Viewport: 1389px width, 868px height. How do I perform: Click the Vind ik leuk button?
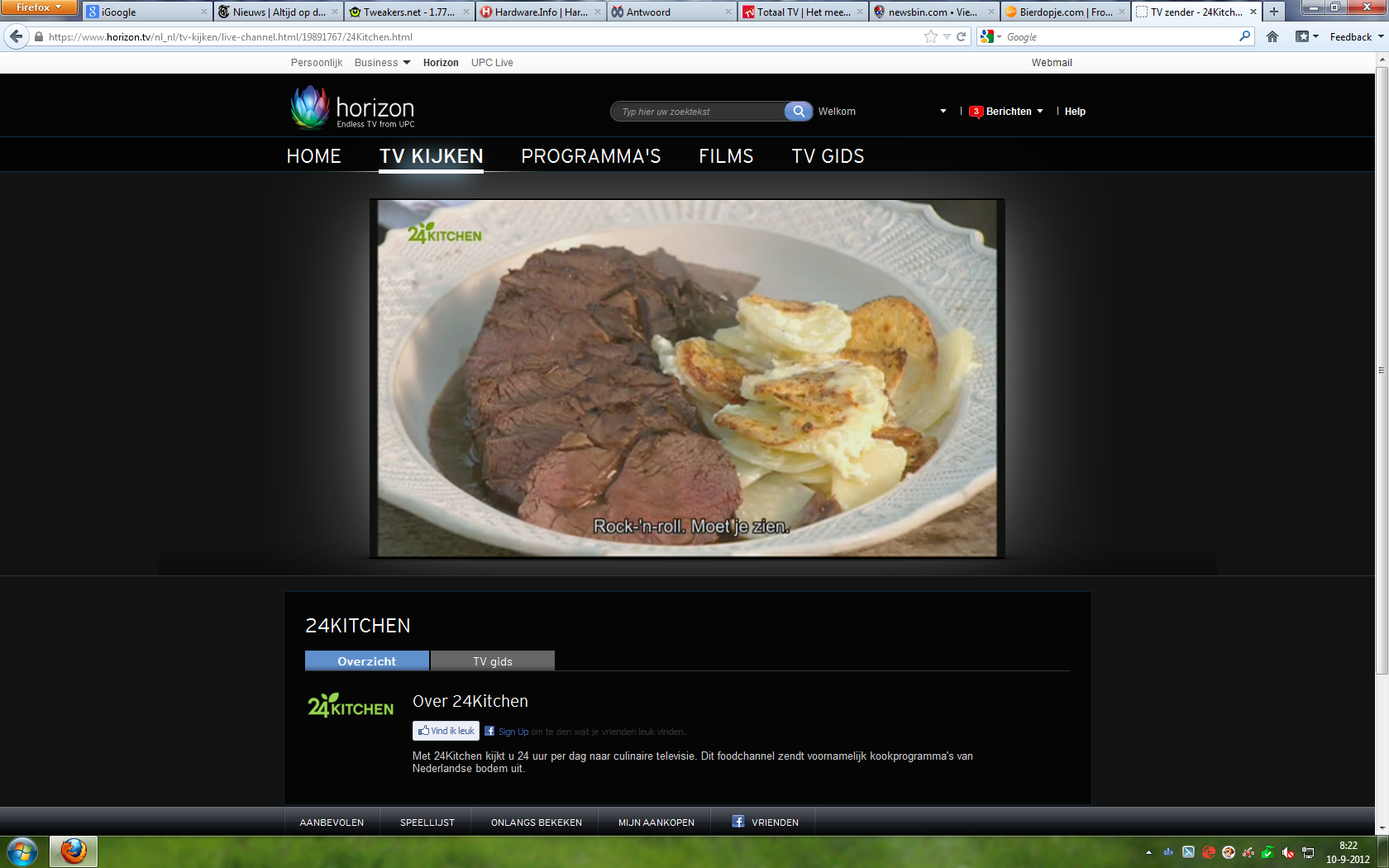(x=446, y=731)
